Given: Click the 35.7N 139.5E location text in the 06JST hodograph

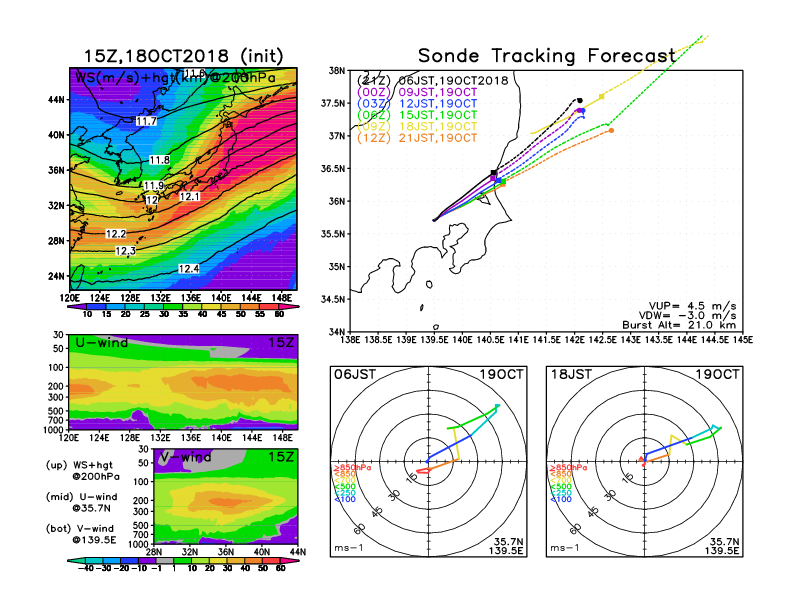Looking at the screenshot, I should (x=506, y=546).
